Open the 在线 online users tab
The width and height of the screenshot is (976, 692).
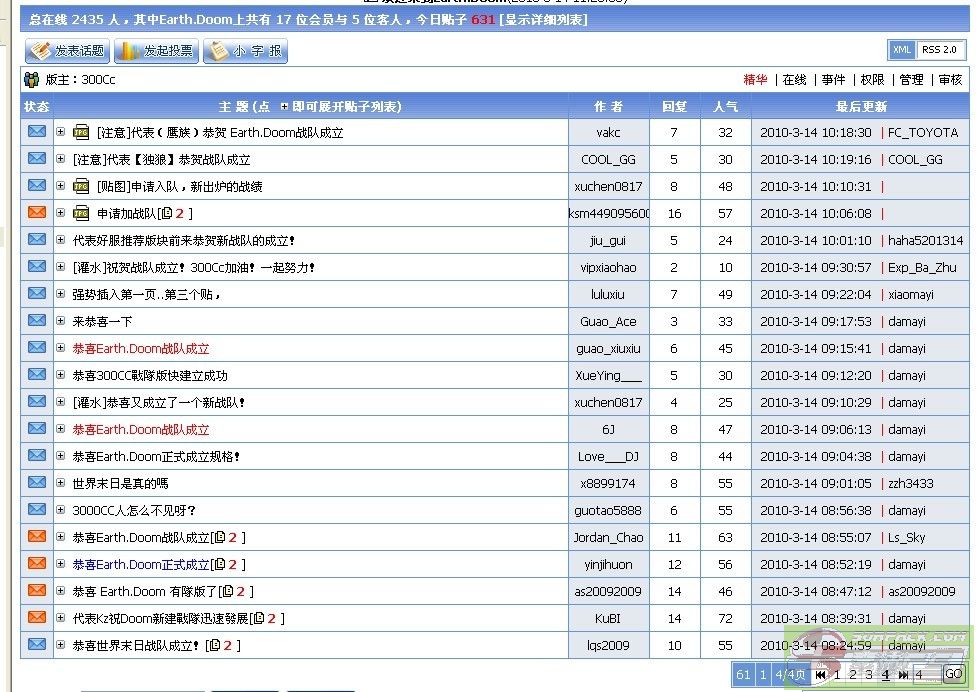pos(794,80)
